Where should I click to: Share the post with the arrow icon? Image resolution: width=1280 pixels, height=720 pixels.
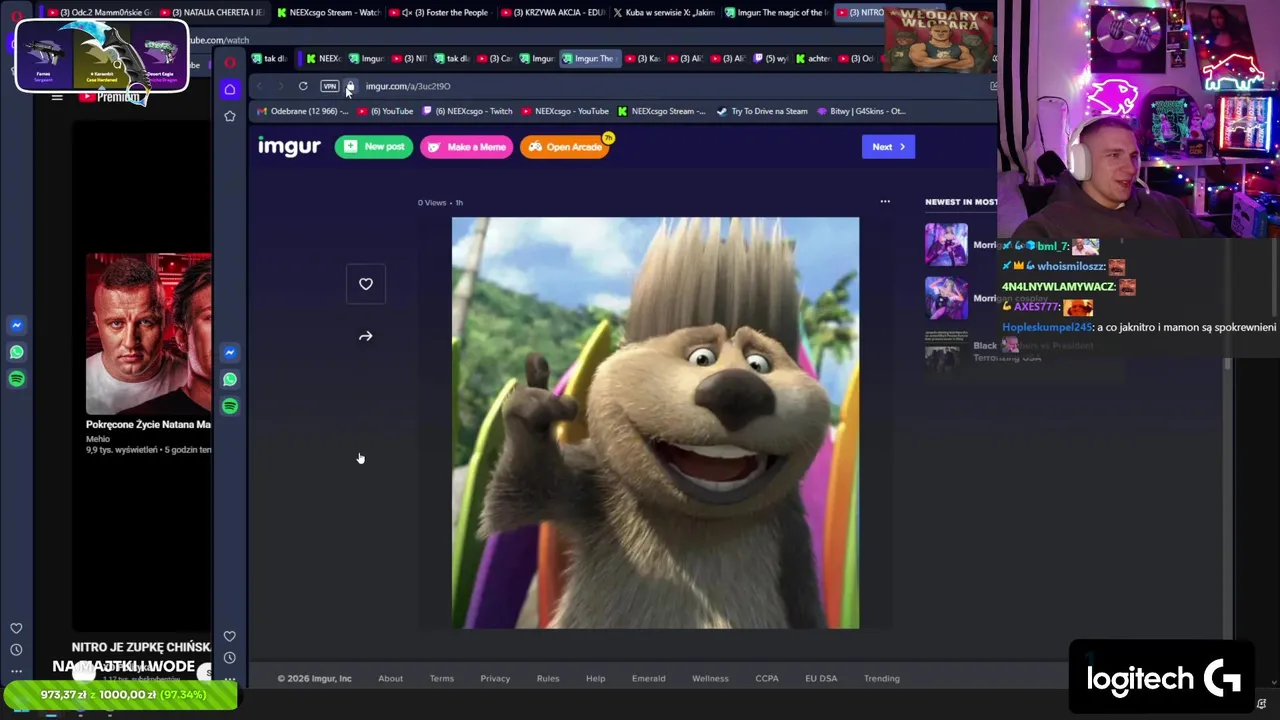pyautogui.click(x=366, y=336)
